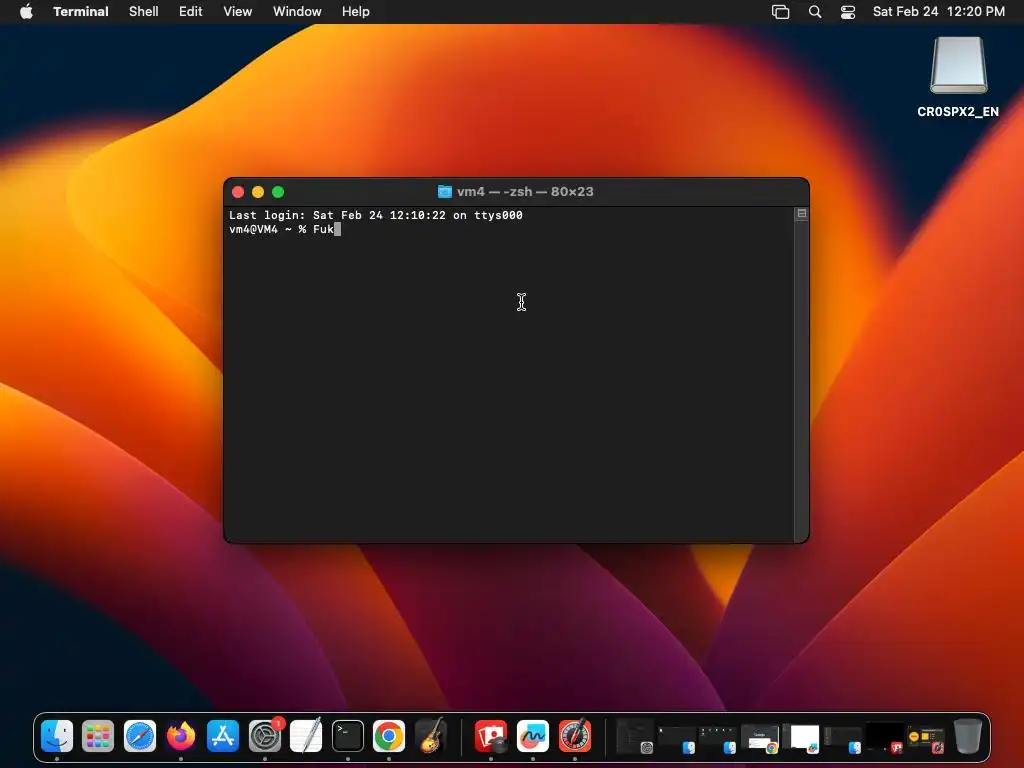Image resolution: width=1024 pixels, height=768 pixels.
Task: Restore minimized Color Meter window thumbnail
Action: coord(926,738)
